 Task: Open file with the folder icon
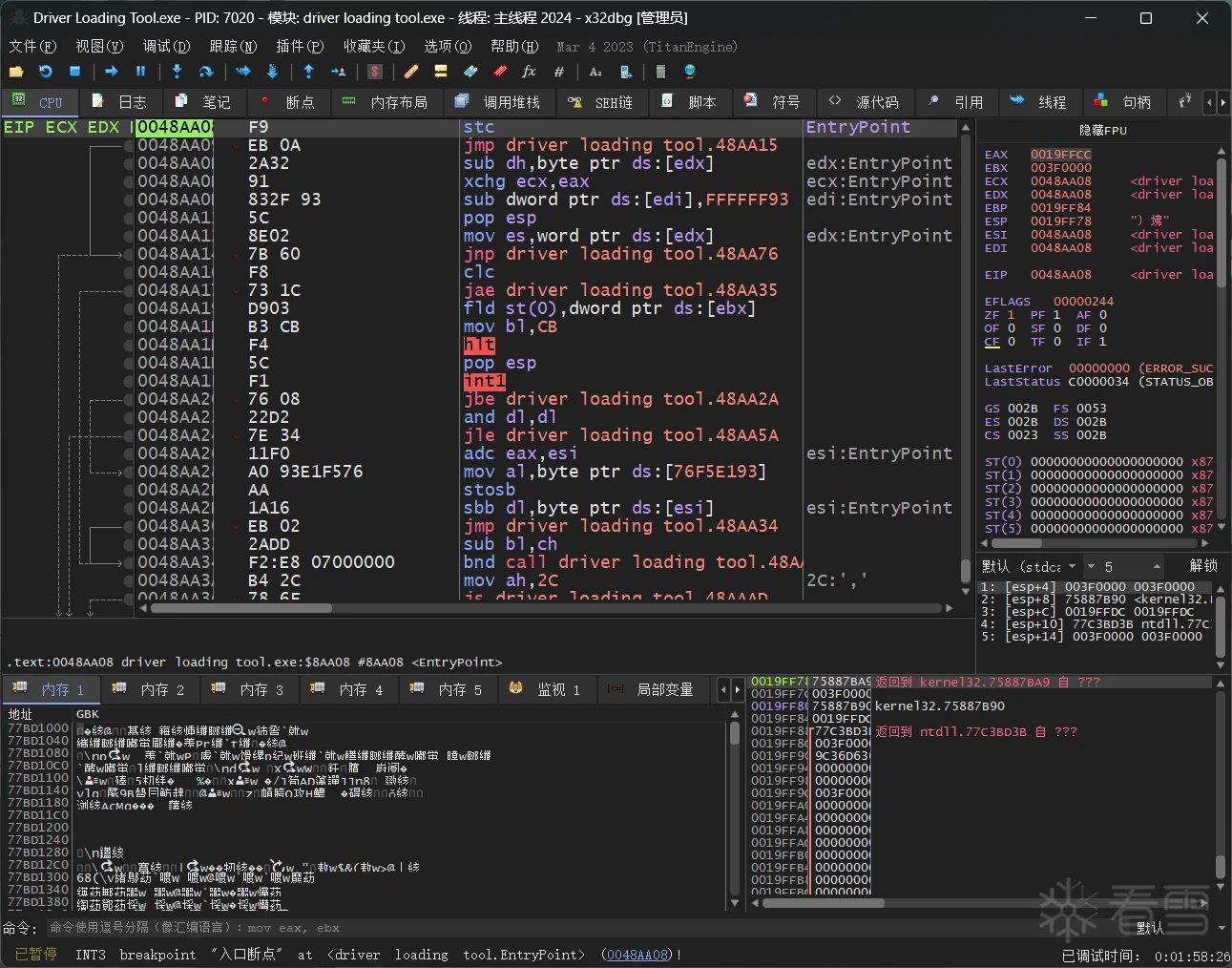pos(16,72)
